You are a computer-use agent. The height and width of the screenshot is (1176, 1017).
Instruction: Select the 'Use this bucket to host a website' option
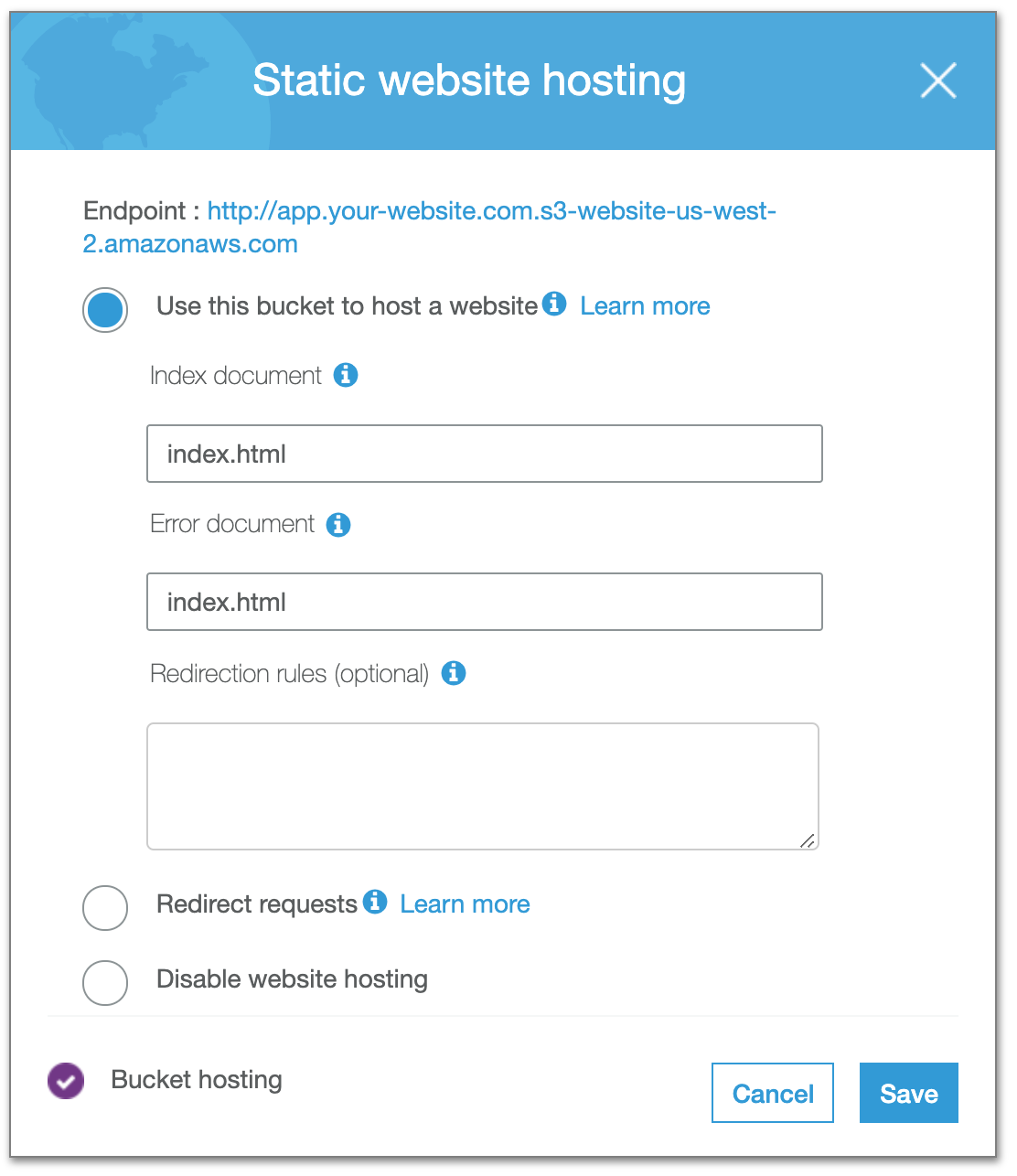104,310
